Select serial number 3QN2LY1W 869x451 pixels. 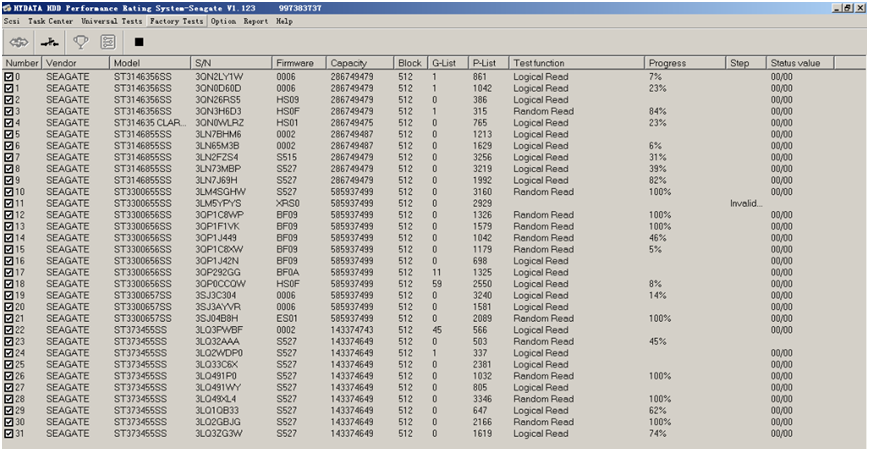point(219,77)
